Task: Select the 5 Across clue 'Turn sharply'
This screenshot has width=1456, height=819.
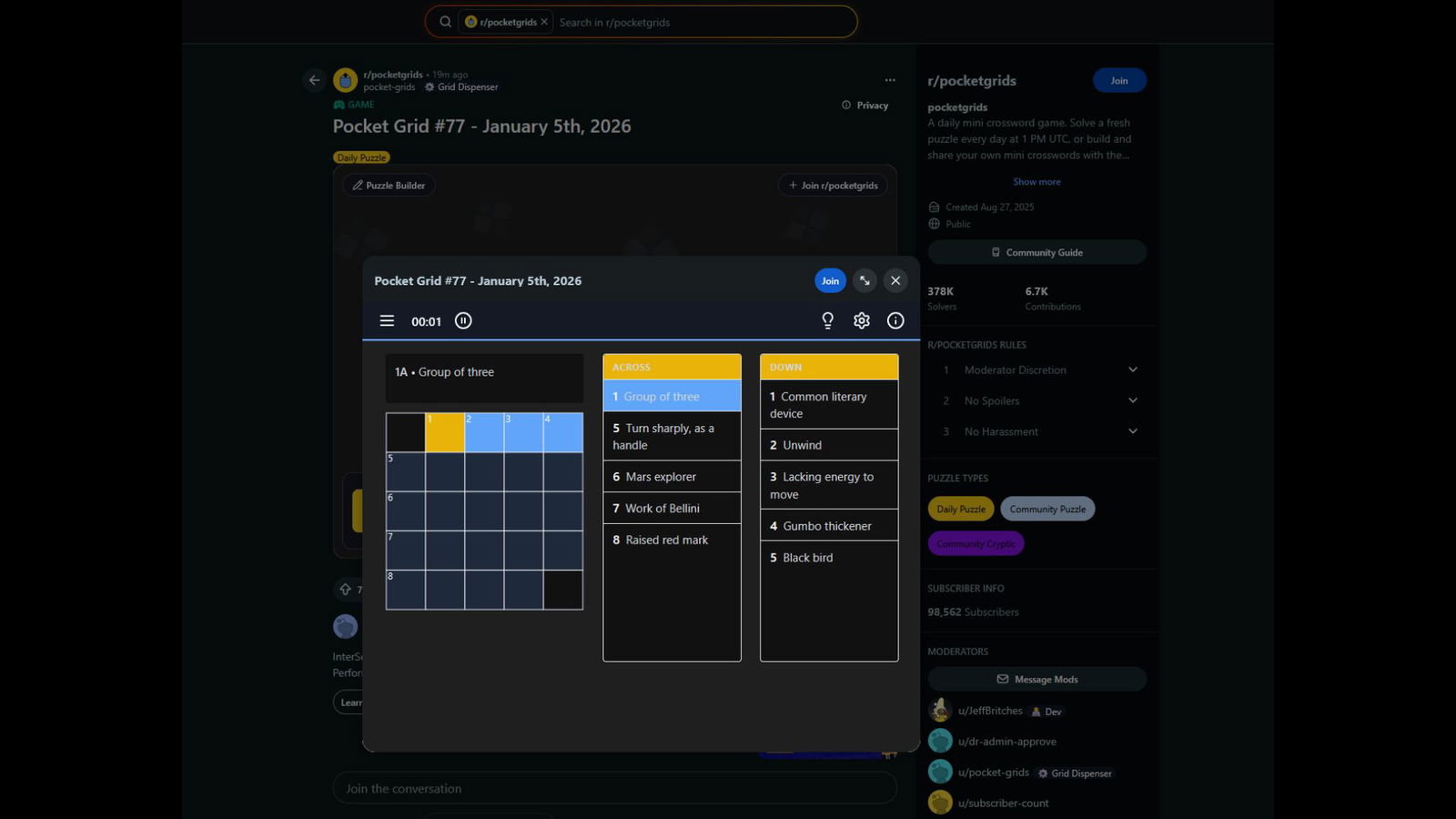Action: [672, 437]
